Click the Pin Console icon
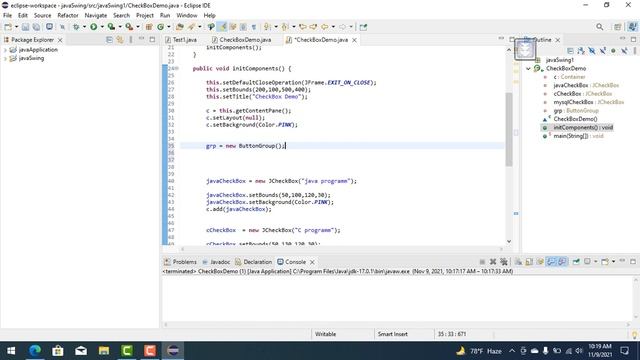The height and width of the screenshot is (360, 640). coord(576,262)
